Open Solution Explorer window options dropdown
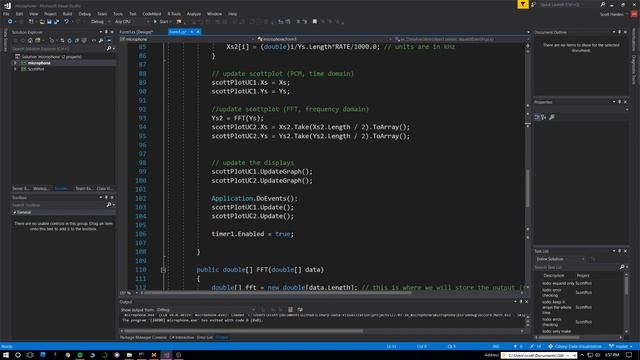Viewport: 640px width, 360px height. (101, 32)
